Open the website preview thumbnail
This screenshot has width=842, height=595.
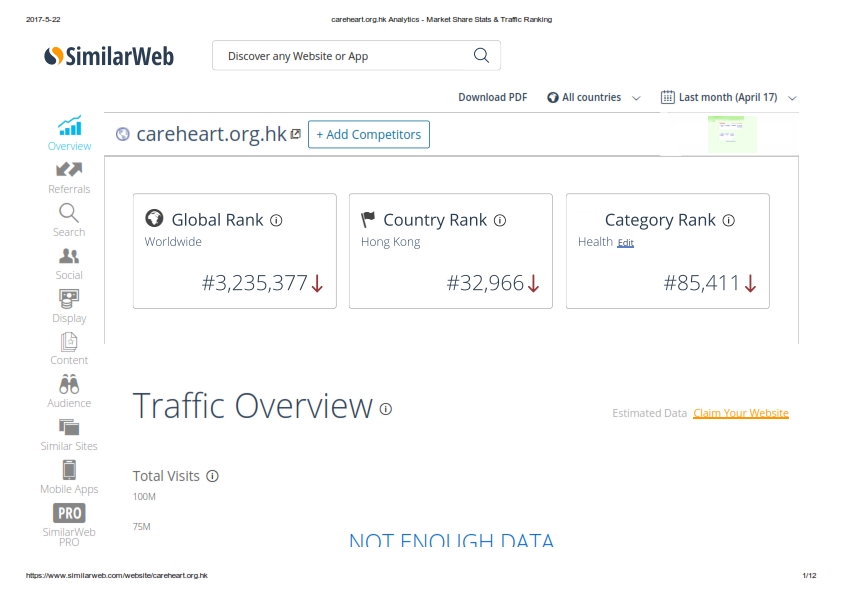pos(732,134)
